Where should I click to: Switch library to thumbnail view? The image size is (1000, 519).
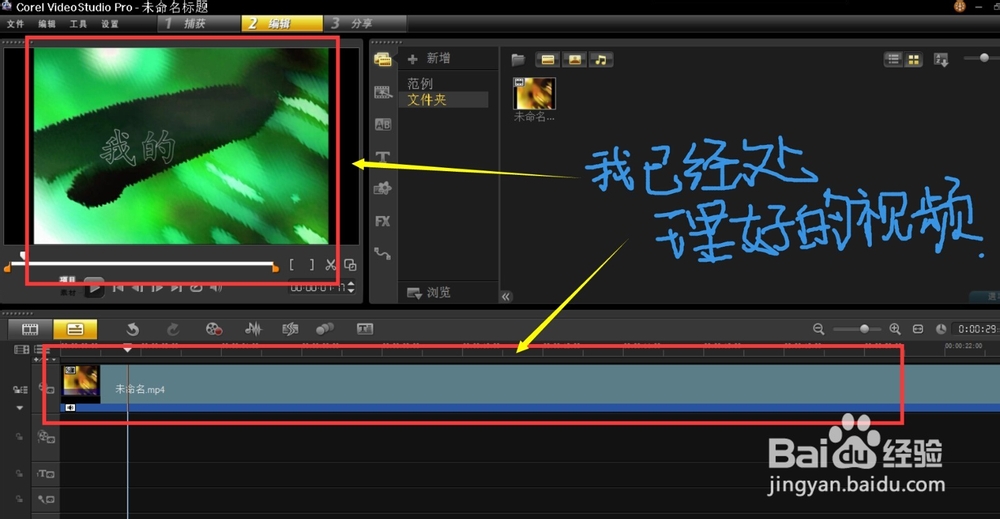[x=913, y=59]
